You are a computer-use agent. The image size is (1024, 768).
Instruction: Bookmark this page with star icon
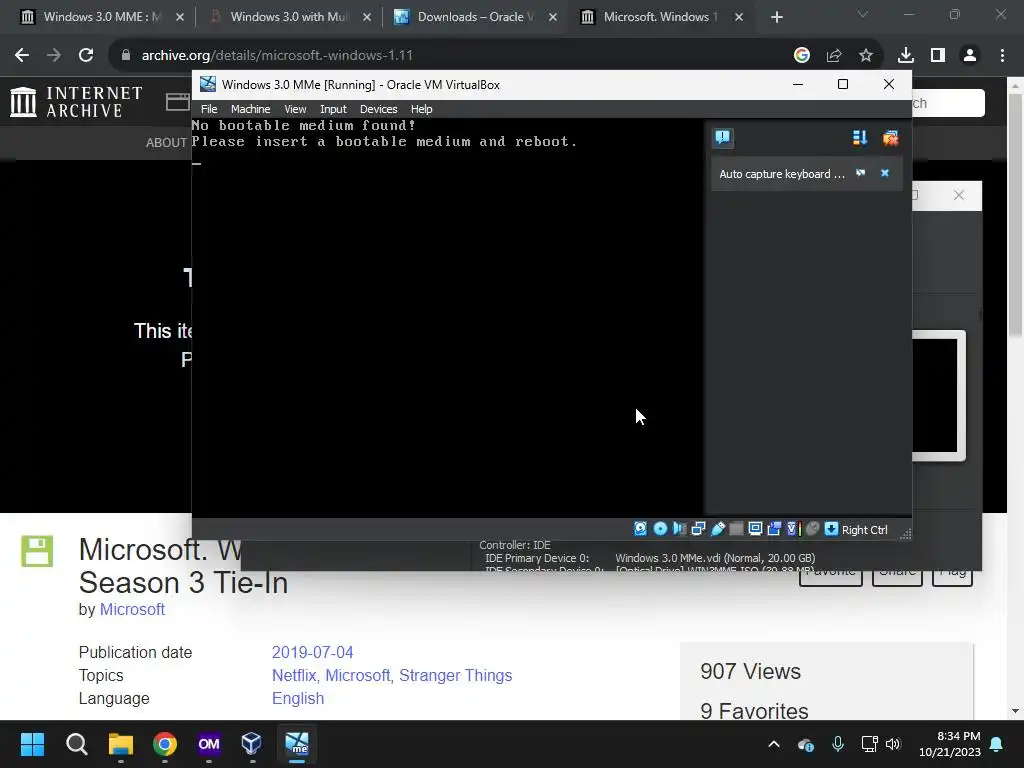pyautogui.click(x=866, y=56)
